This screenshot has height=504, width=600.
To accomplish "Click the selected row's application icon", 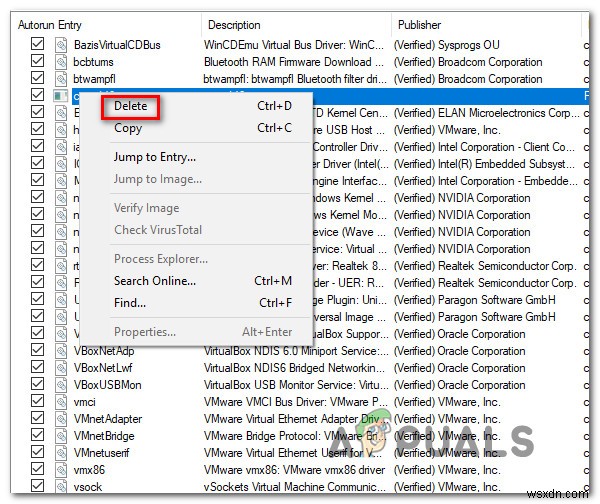I will click(60, 95).
